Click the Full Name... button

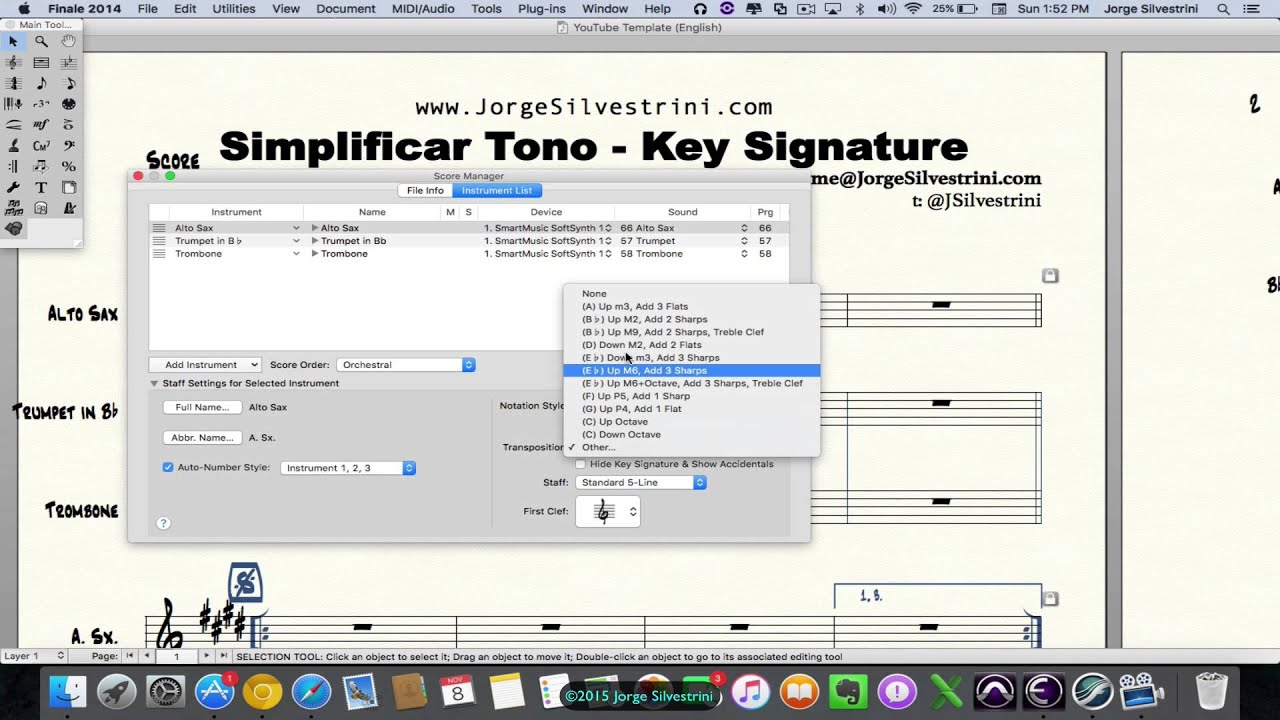(x=202, y=407)
